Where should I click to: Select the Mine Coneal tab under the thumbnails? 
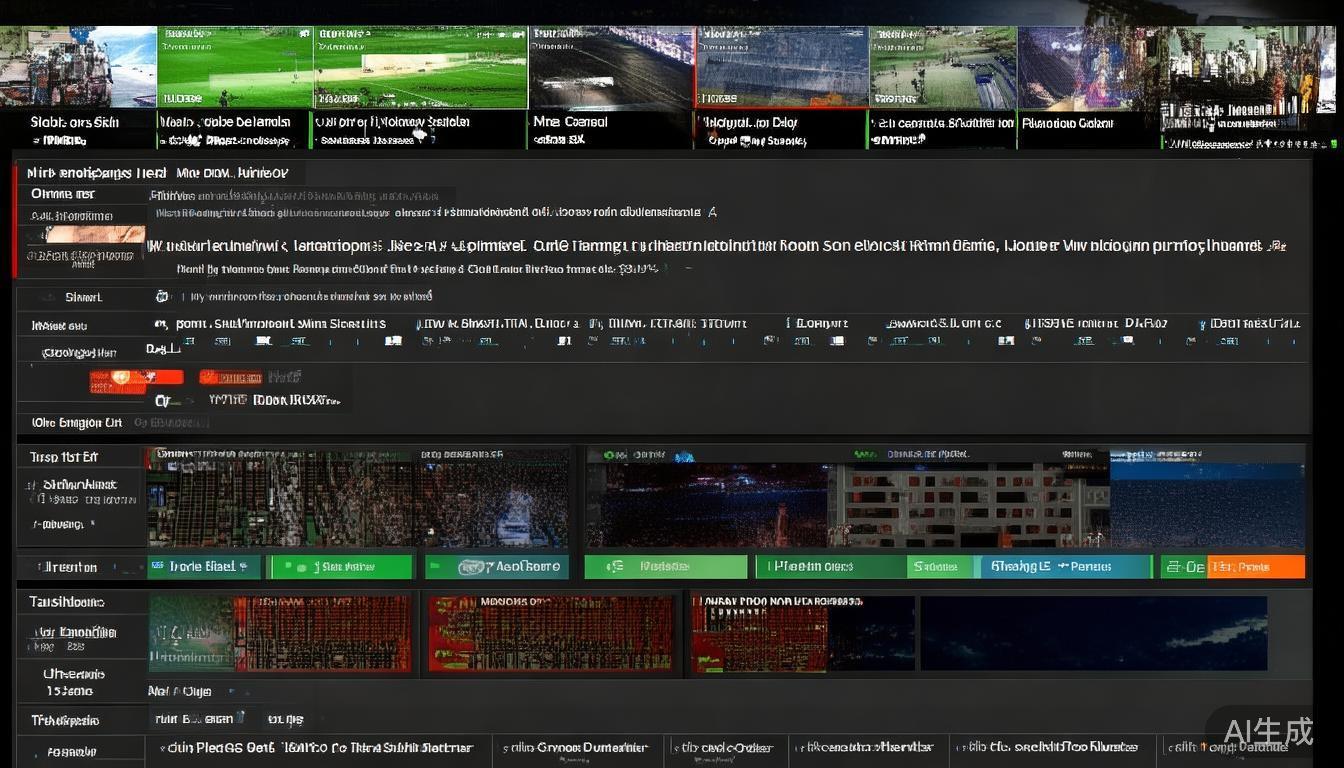[x=570, y=123]
